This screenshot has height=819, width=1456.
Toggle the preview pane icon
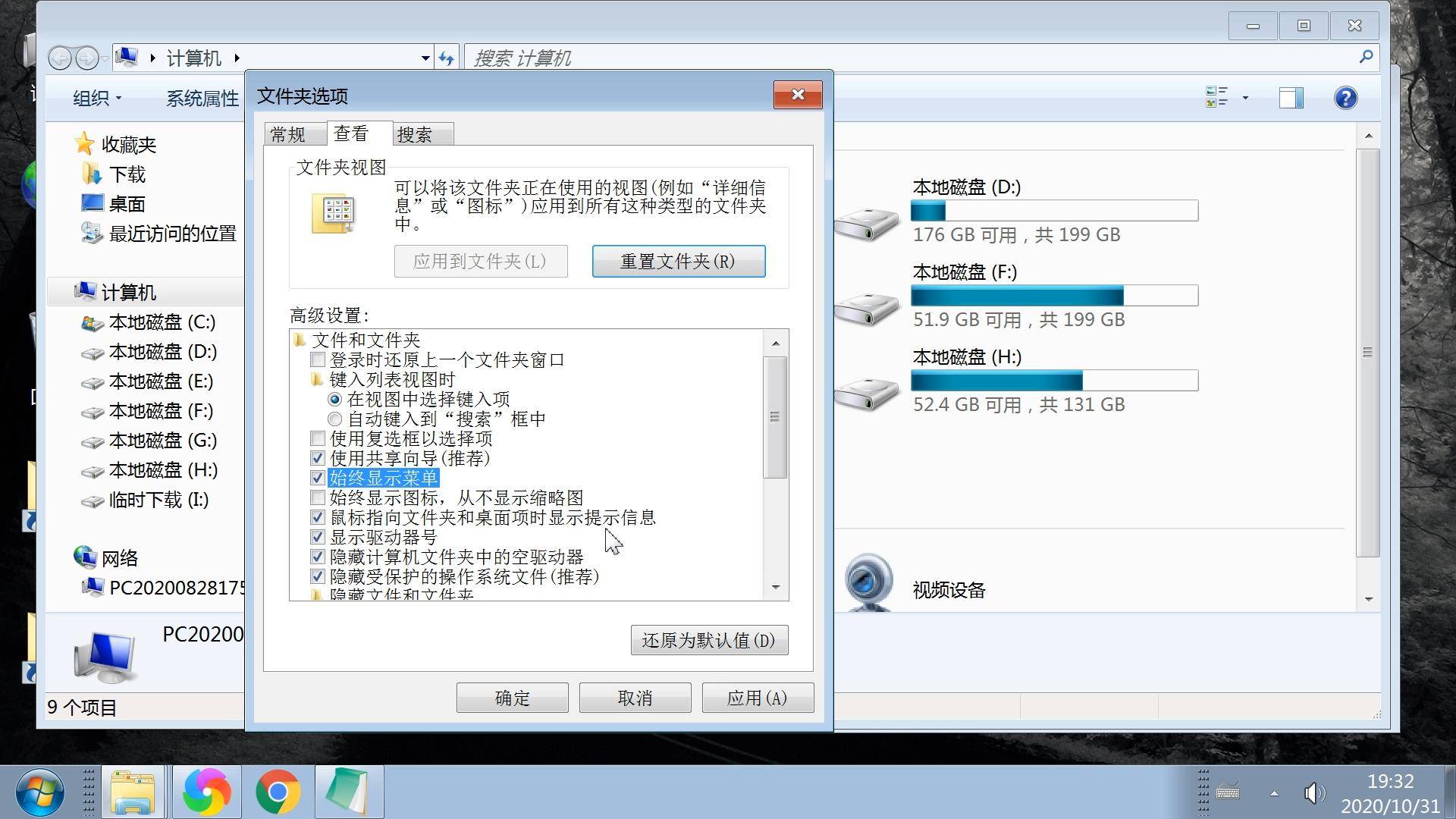pos(1291,98)
